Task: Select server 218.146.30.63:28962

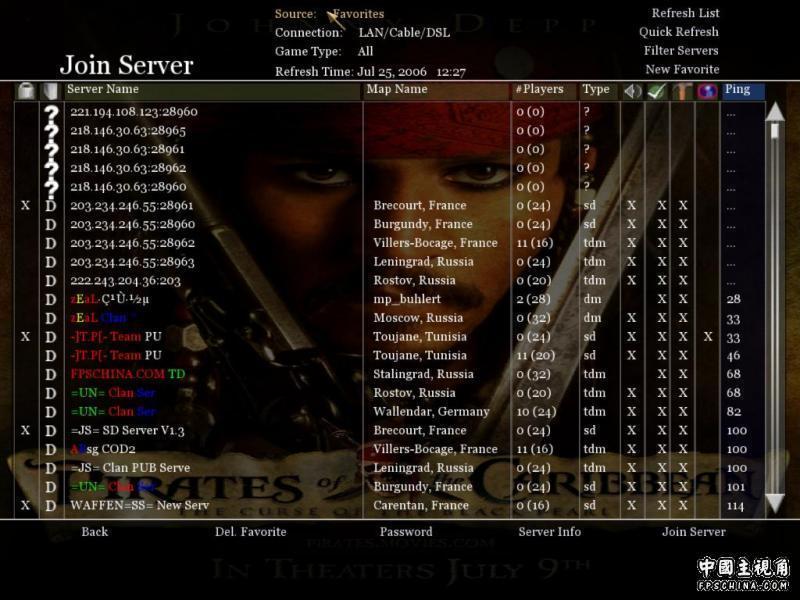Action: pos(128,168)
